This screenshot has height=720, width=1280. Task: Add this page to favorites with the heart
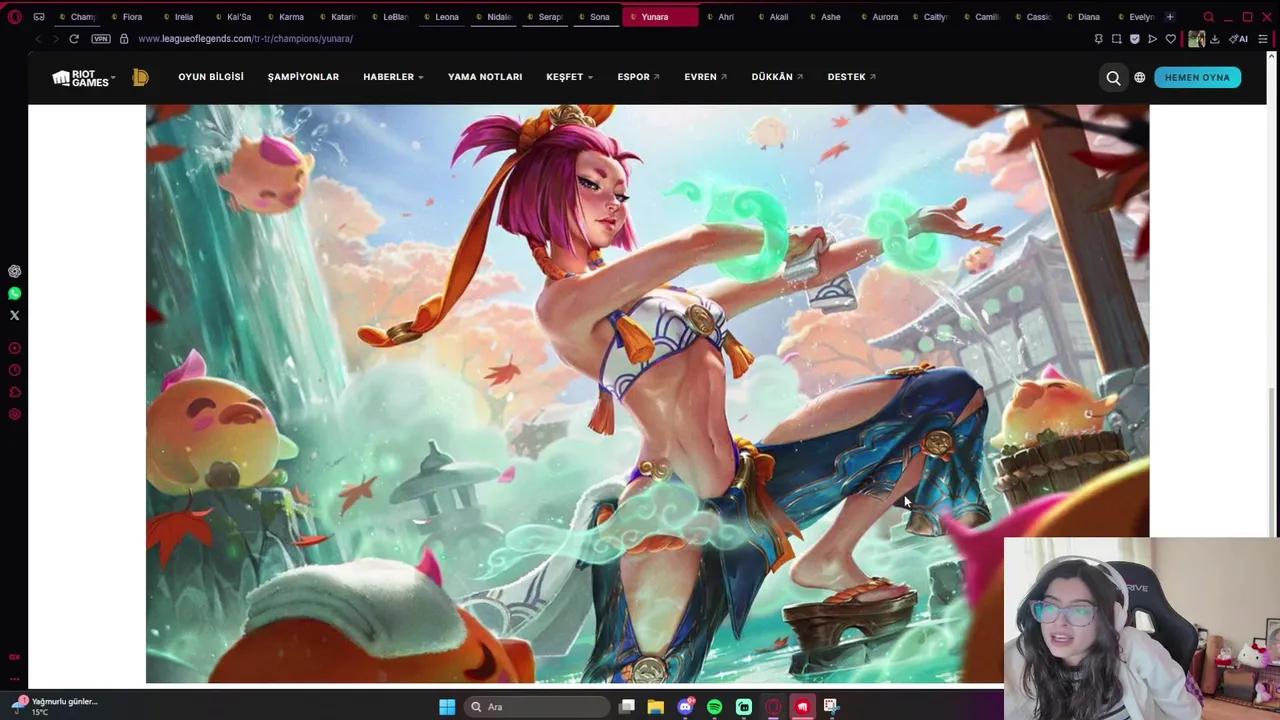pos(1171,38)
